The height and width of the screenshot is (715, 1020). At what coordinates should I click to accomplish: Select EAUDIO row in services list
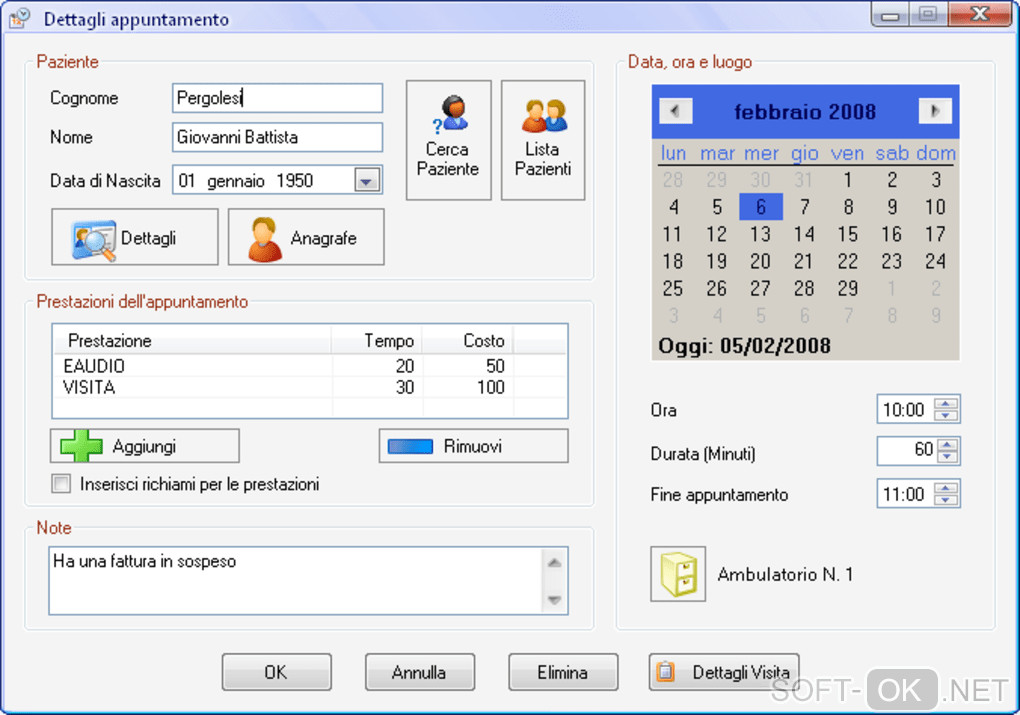click(309, 366)
